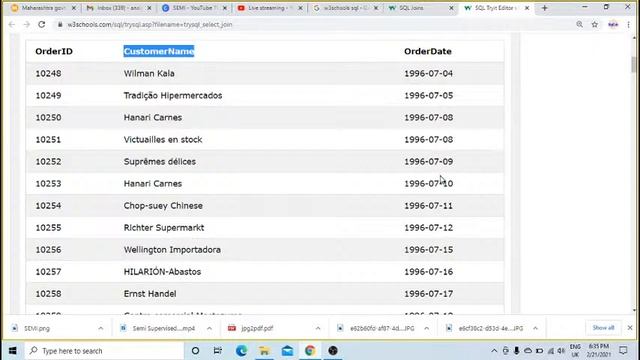Close the SQL Tryit Editor tab
The height and width of the screenshot is (360, 640).
click(x=527, y=8)
